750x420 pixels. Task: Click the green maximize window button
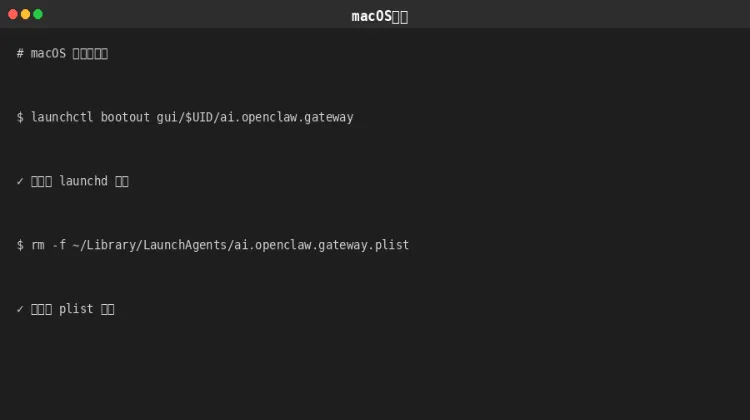(38, 14)
